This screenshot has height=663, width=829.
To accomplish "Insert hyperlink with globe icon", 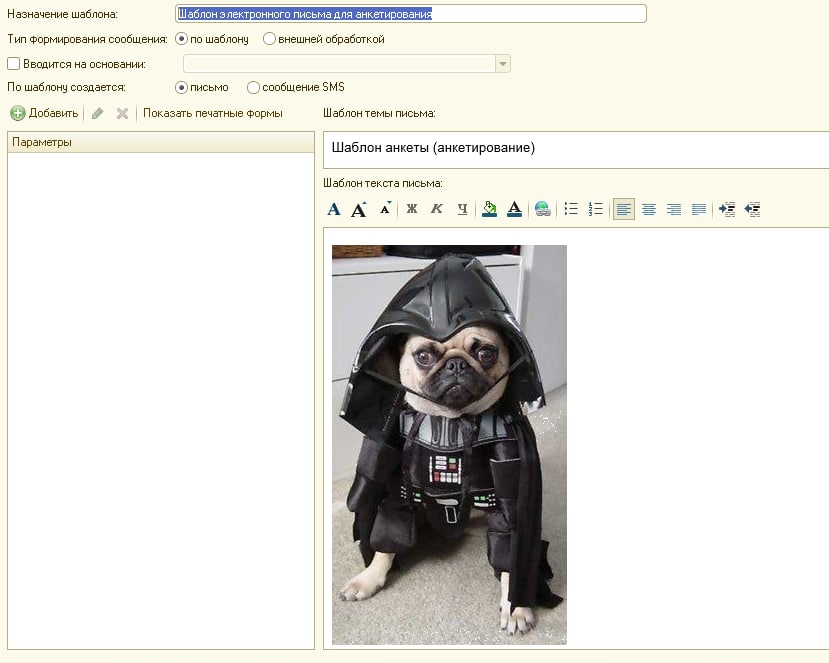I will click(542, 209).
